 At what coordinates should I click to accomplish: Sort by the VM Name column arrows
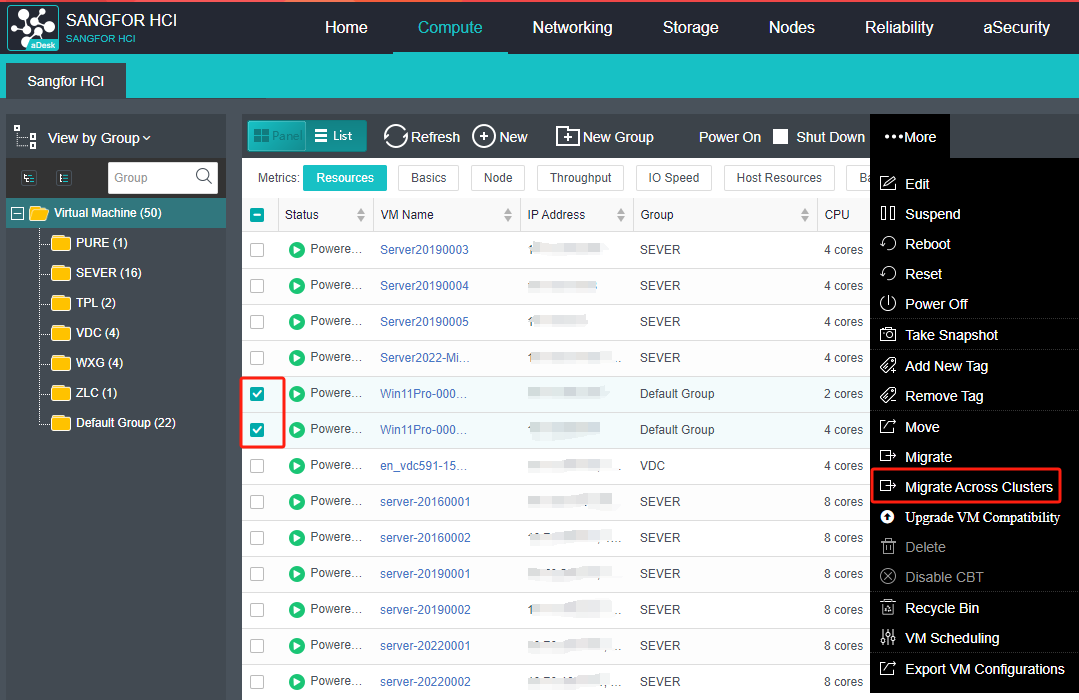pos(507,215)
